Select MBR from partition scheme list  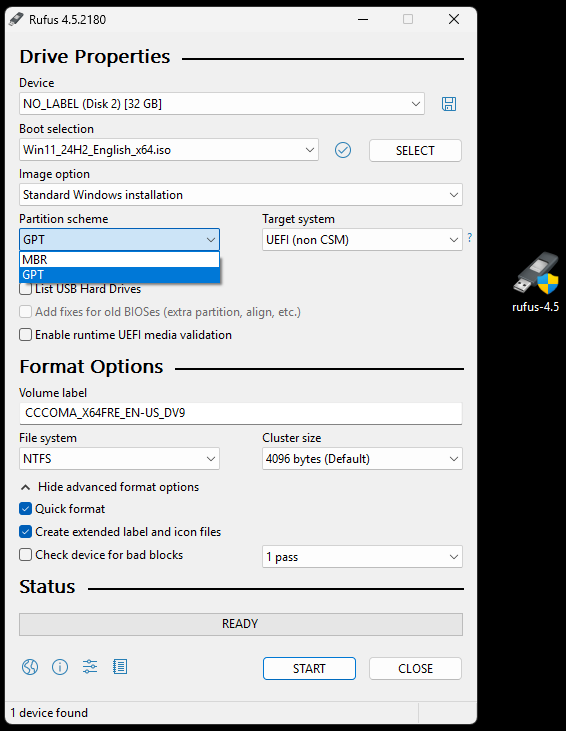[119, 260]
